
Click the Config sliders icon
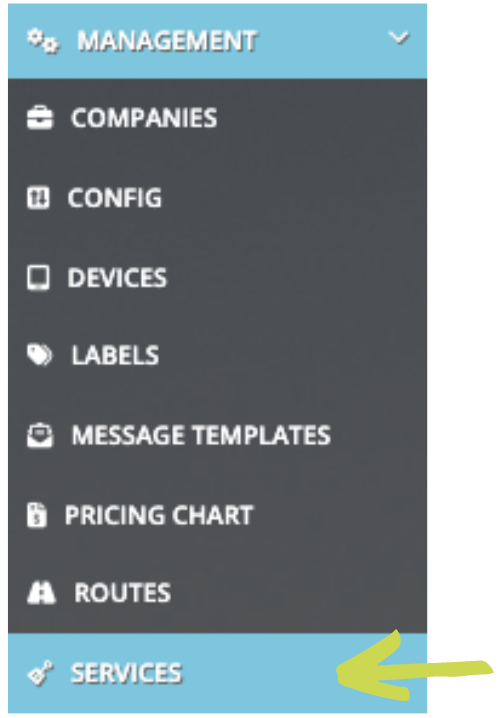(x=38, y=198)
